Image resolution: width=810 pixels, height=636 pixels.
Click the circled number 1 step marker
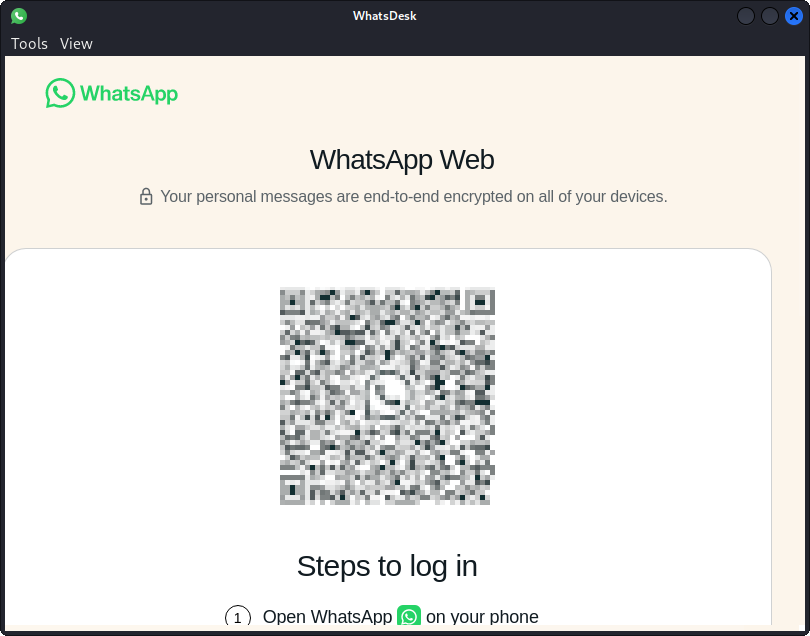[238, 616]
